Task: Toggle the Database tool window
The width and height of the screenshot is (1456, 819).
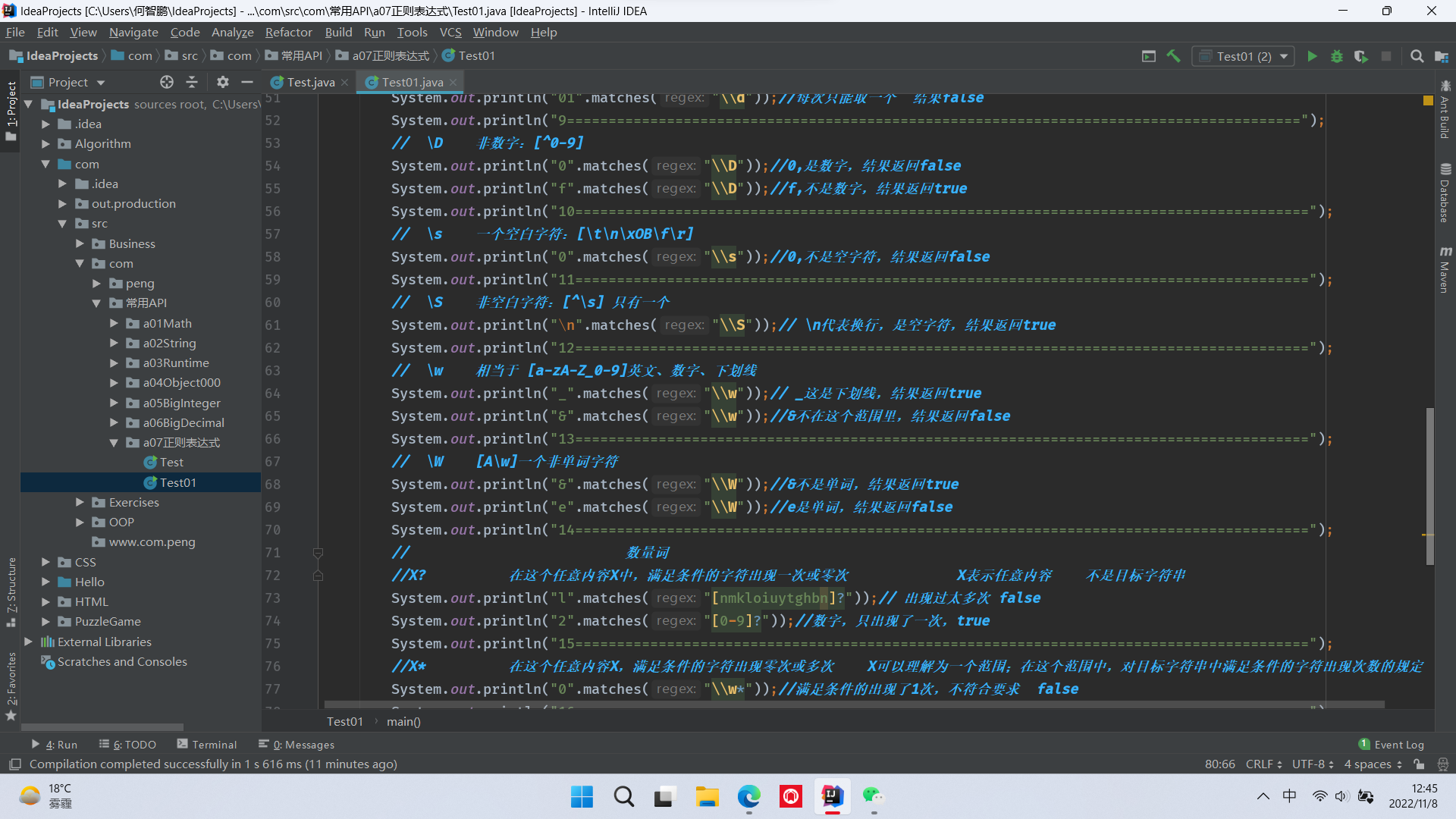Action: pyautogui.click(x=1445, y=193)
